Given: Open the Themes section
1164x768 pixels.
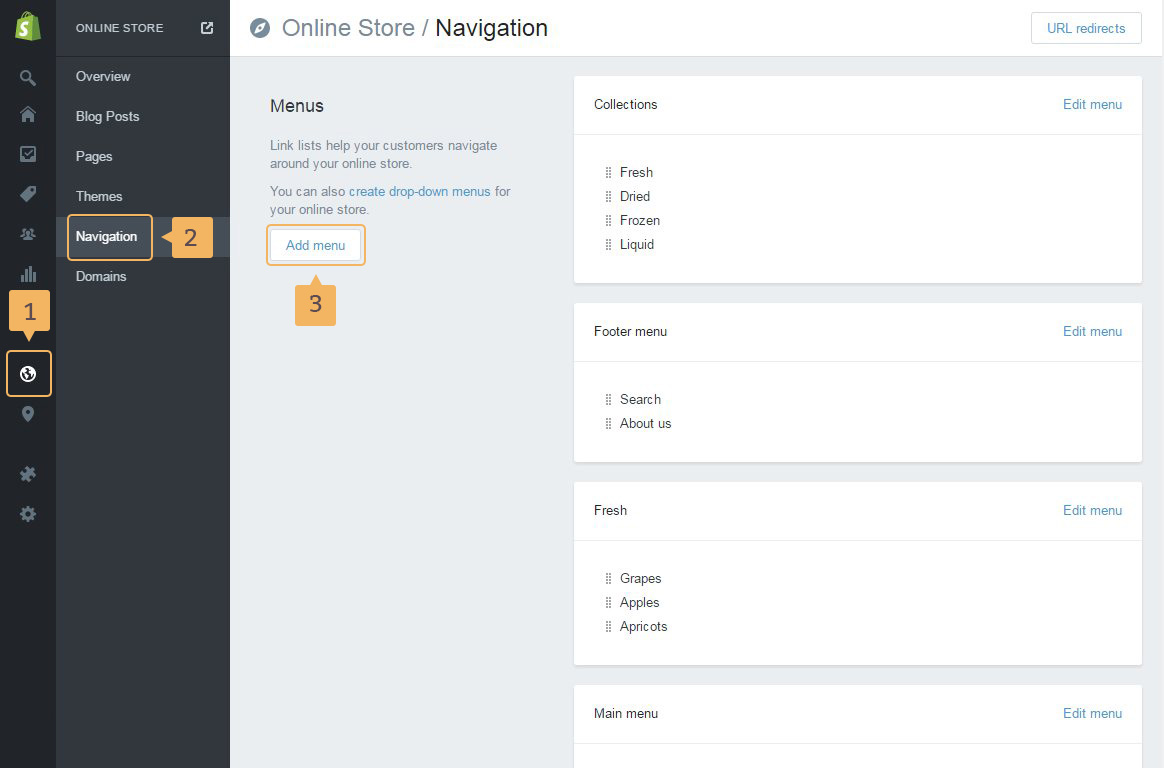Looking at the screenshot, I should coord(99,196).
